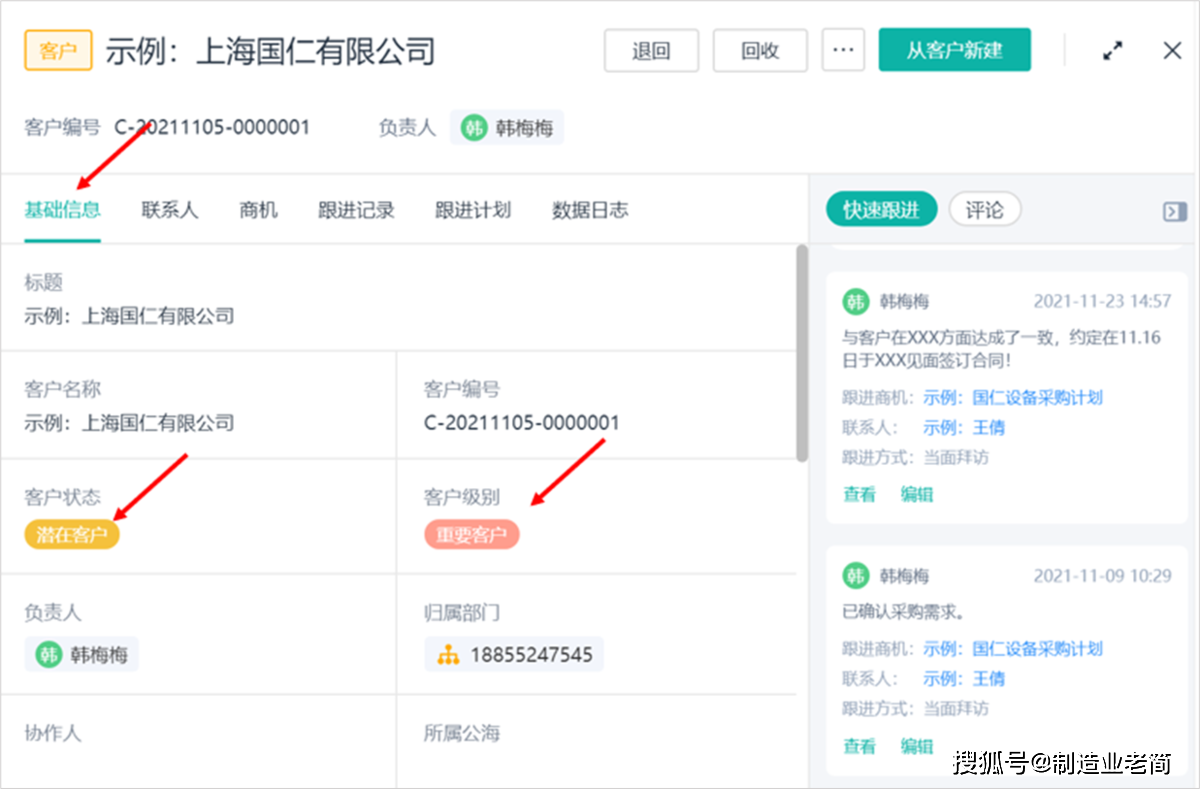This screenshot has height=789, width=1200.
Task: Click the 韩 avatar on the 2021-11-23 record
Action: (x=855, y=300)
